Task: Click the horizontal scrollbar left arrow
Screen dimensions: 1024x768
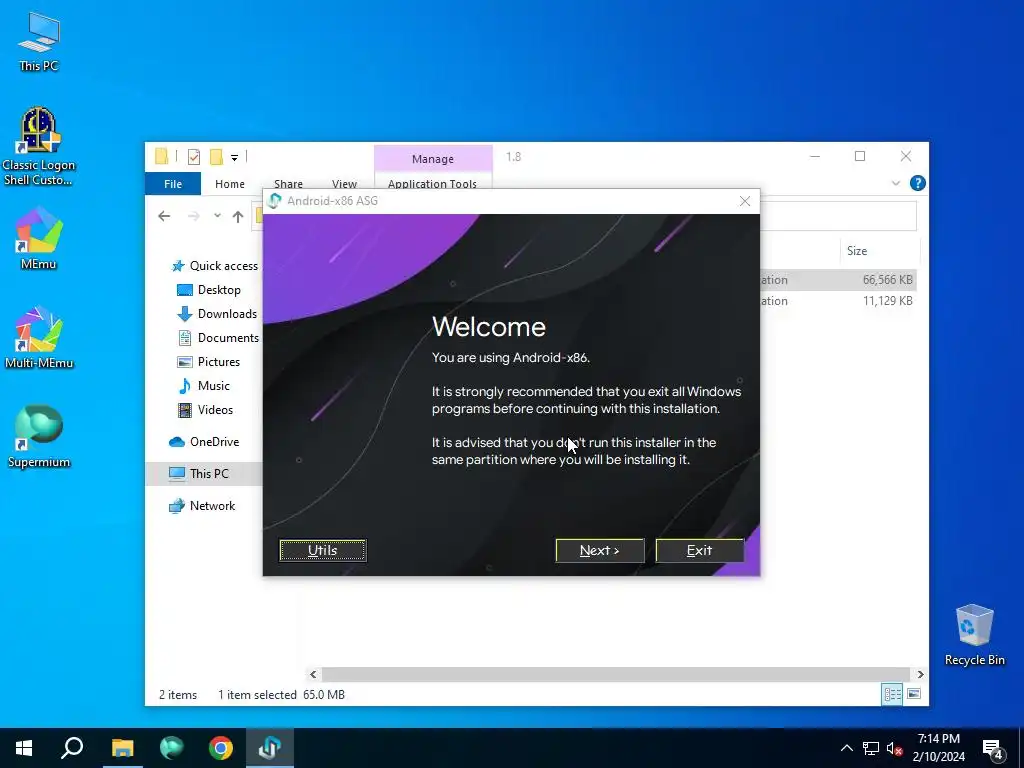Action: coord(313,675)
